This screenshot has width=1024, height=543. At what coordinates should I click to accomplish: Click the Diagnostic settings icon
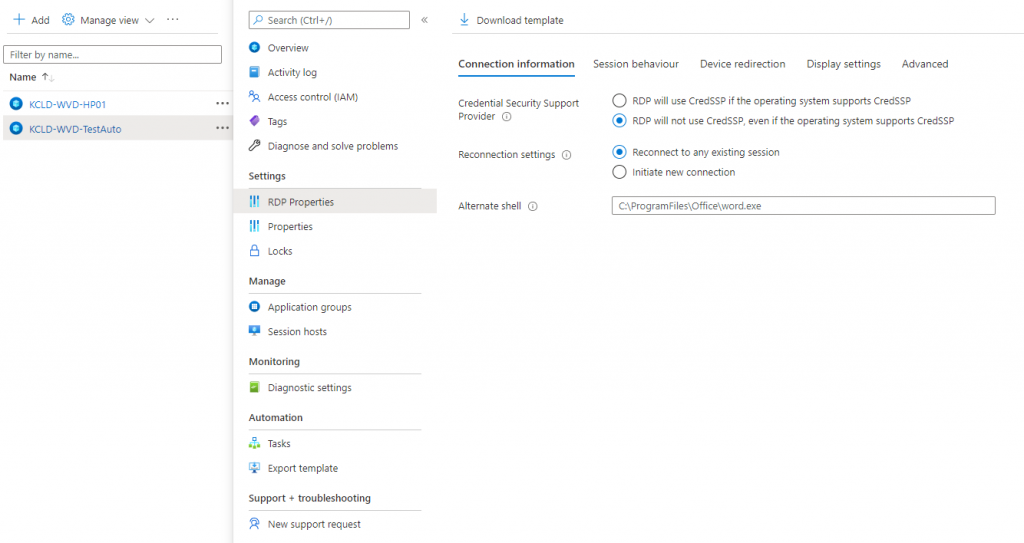pos(255,387)
